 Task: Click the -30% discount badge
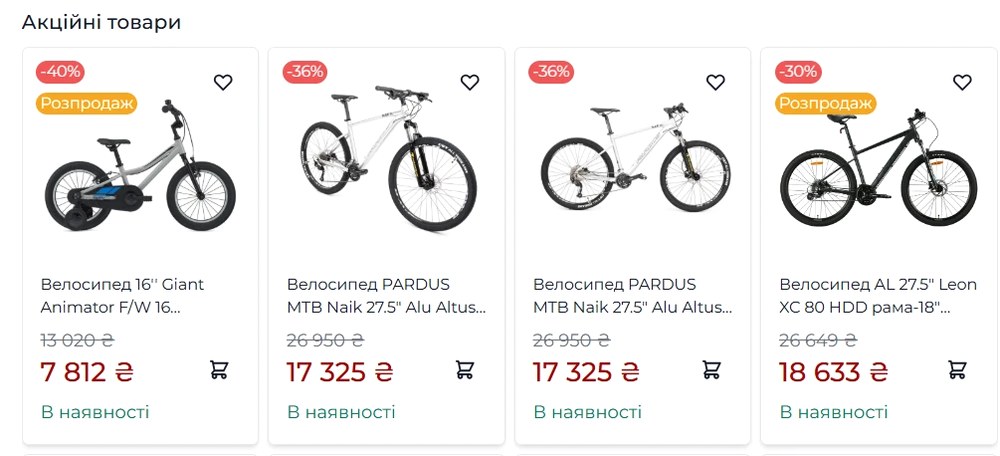pyautogui.click(x=798, y=72)
